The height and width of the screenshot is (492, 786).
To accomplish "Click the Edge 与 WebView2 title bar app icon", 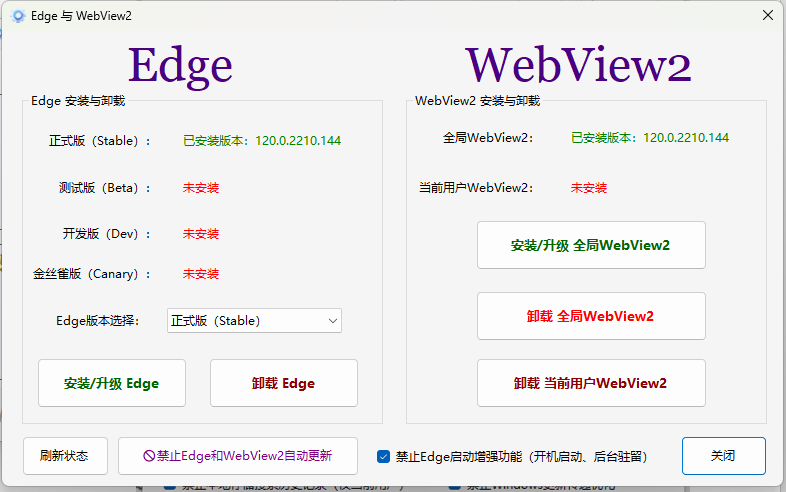I will 18,16.
